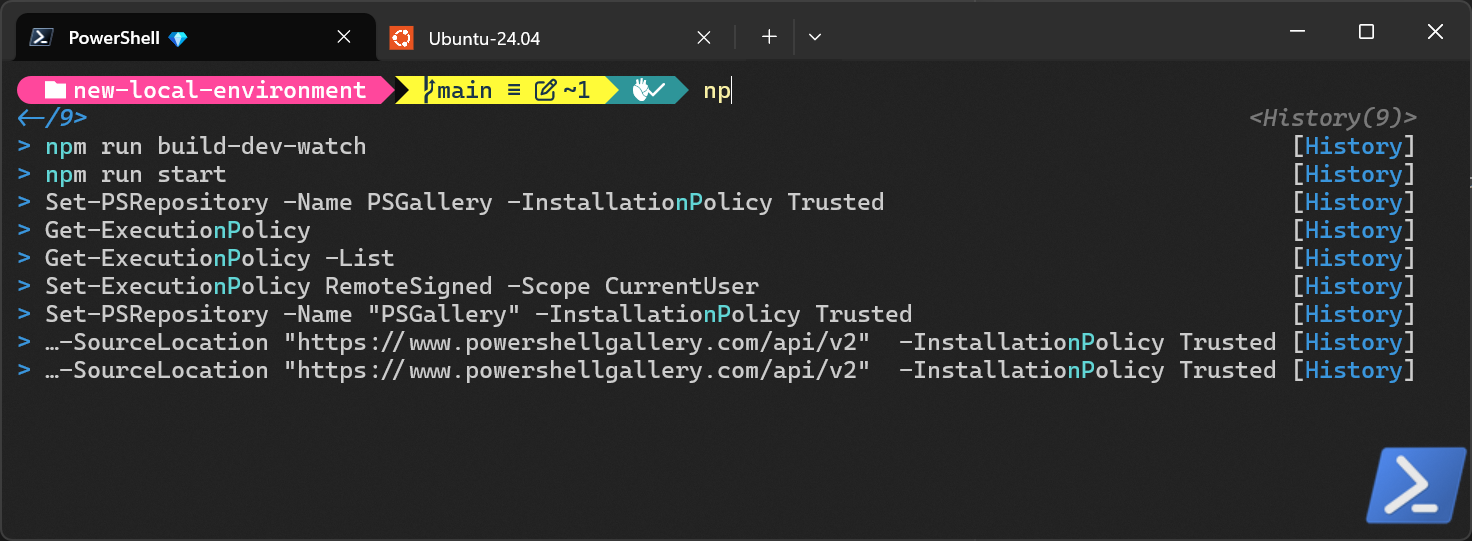The image size is (1472, 541).
Task: Choose 'npm run start' history entry
Action: point(135,175)
